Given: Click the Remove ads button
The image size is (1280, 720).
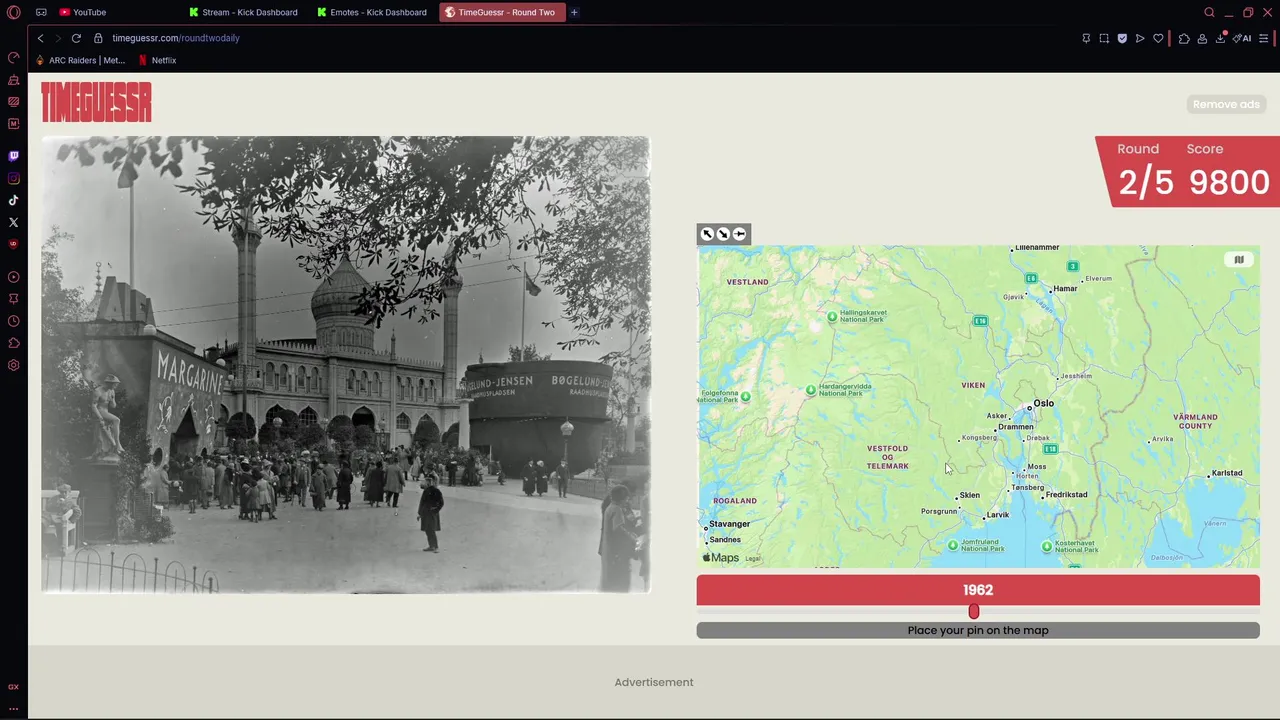Looking at the screenshot, I should click(1226, 104).
